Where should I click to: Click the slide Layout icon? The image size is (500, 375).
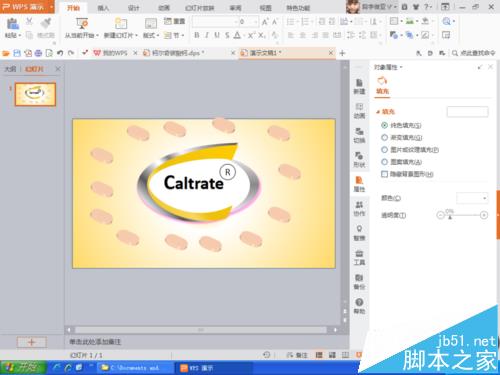151,24
